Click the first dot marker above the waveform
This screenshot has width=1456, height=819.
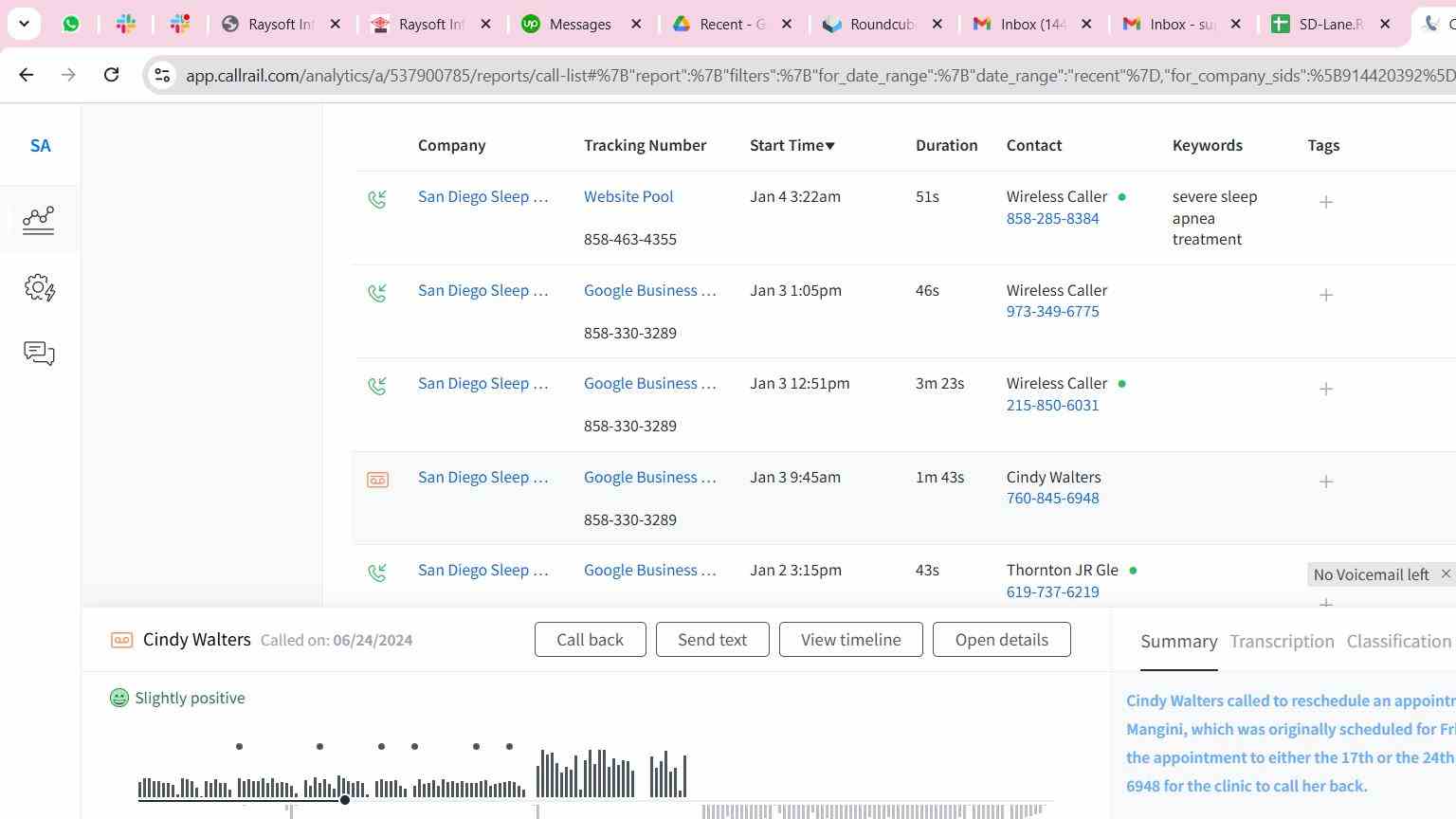point(239,747)
